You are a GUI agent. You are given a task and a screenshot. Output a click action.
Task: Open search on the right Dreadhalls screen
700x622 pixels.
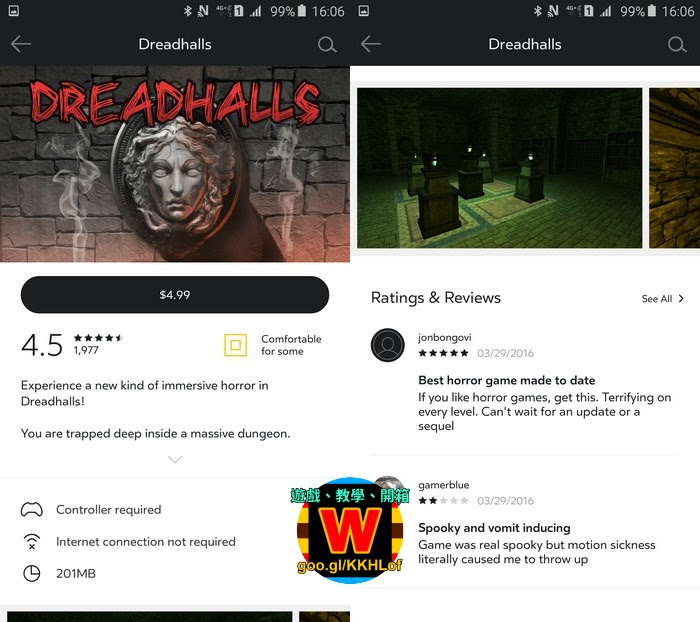click(677, 45)
